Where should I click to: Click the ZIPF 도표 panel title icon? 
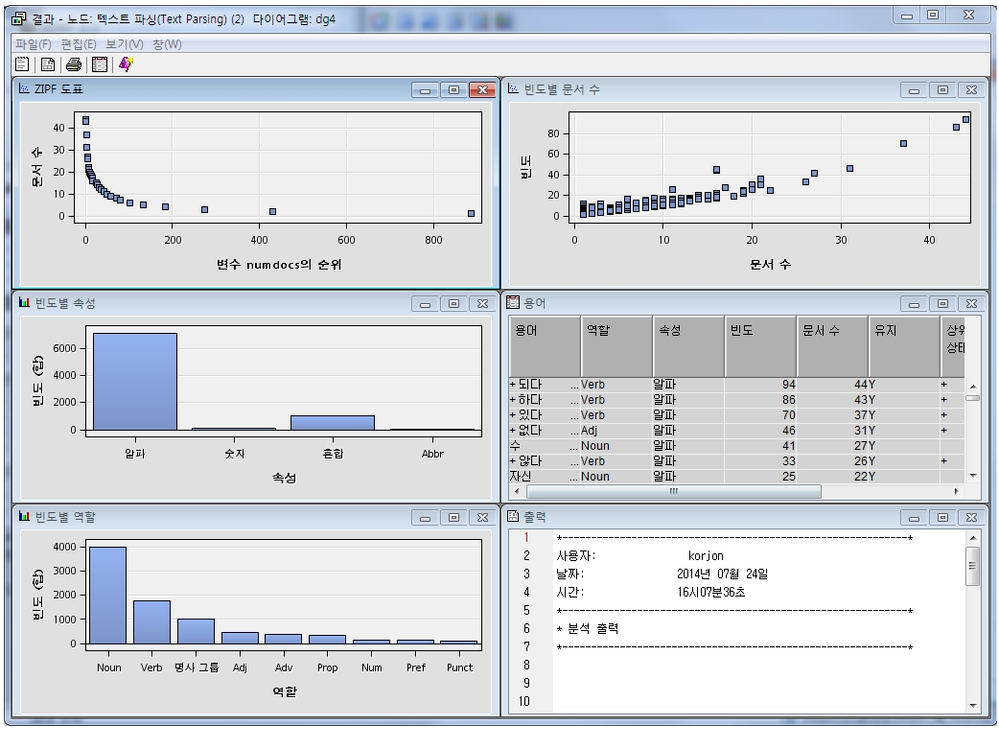click(x=24, y=89)
